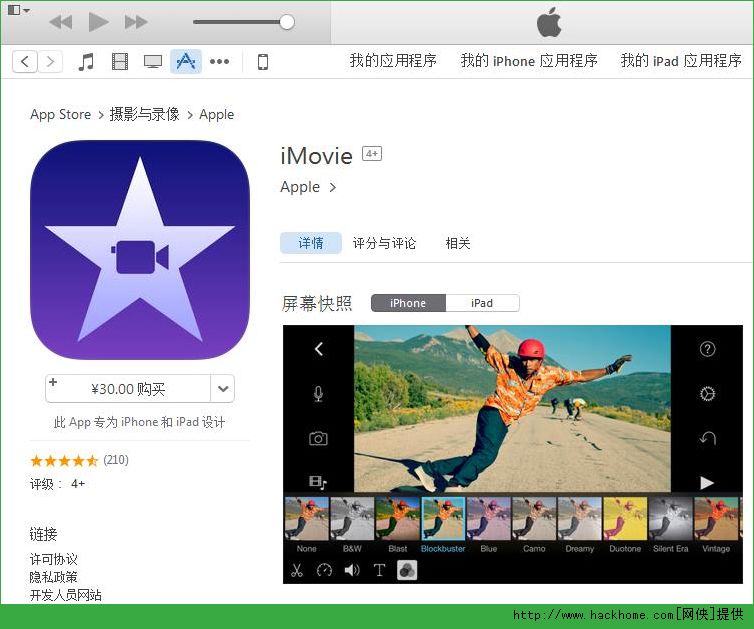Buy iMovie for ¥30.00
Image resolution: width=754 pixels, height=629 pixels.
click(x=128, y=389)
